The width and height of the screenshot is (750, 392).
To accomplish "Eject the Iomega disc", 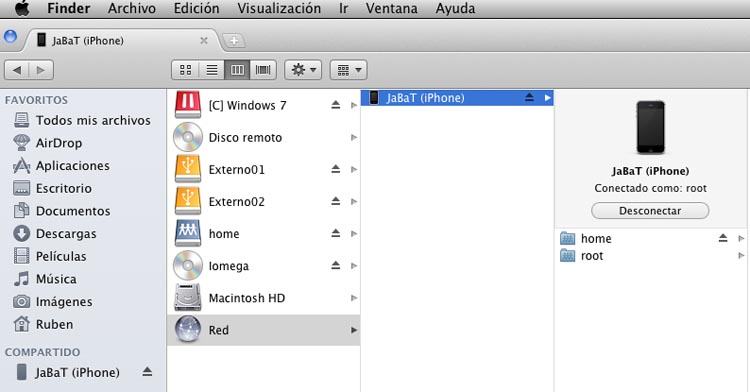I will (336, 265).
